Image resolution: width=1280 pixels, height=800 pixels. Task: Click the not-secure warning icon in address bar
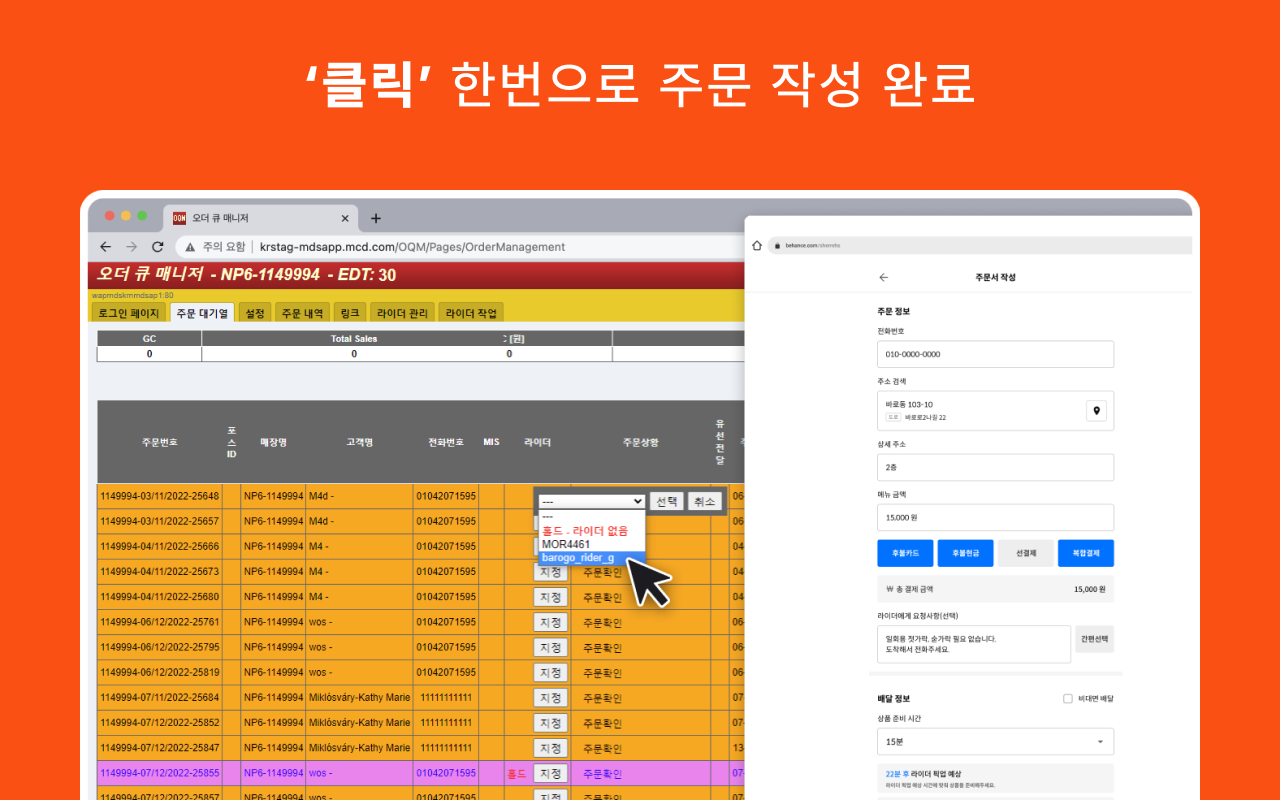[x=190, y=246]
